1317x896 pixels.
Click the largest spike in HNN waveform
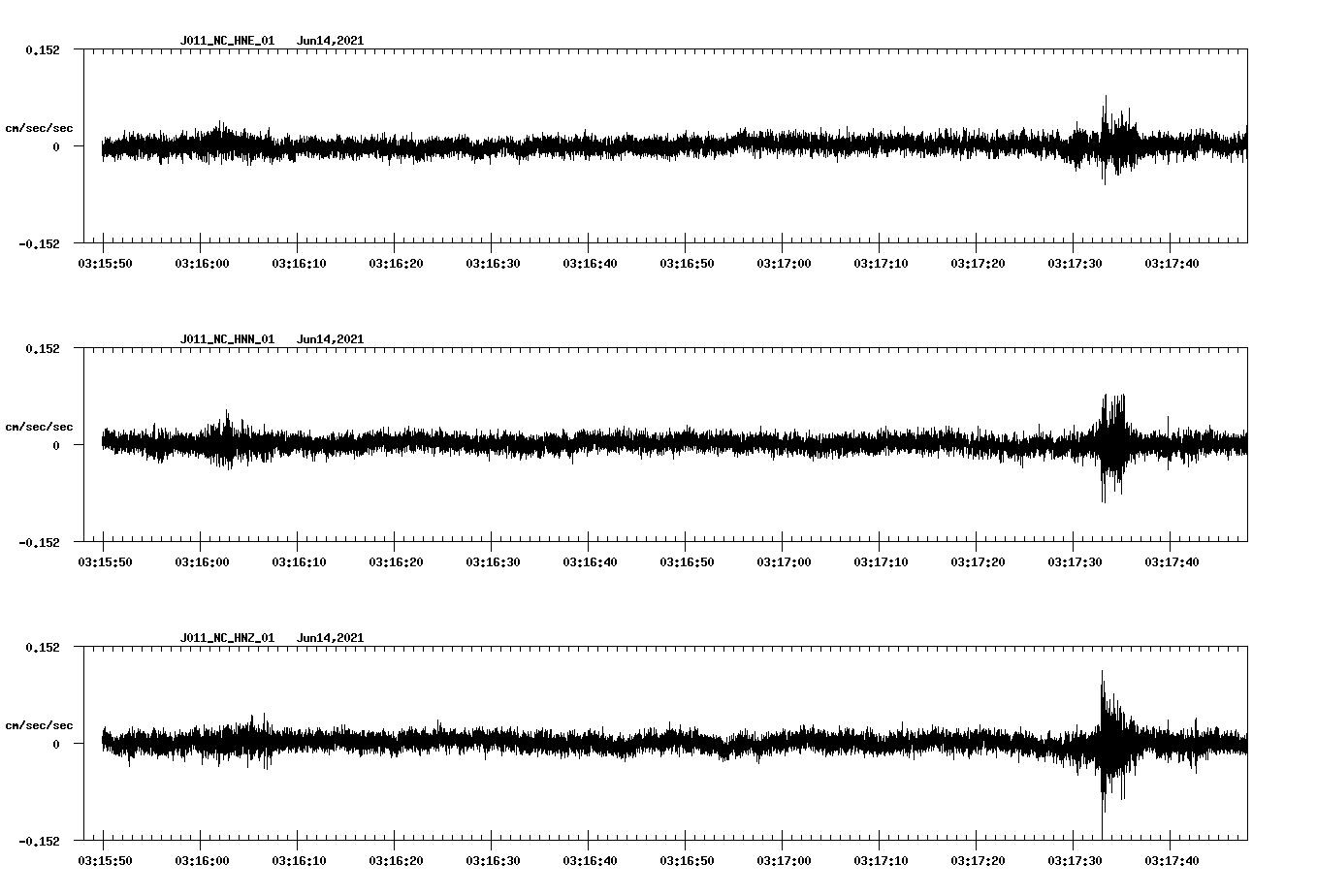pos(1105,448)
